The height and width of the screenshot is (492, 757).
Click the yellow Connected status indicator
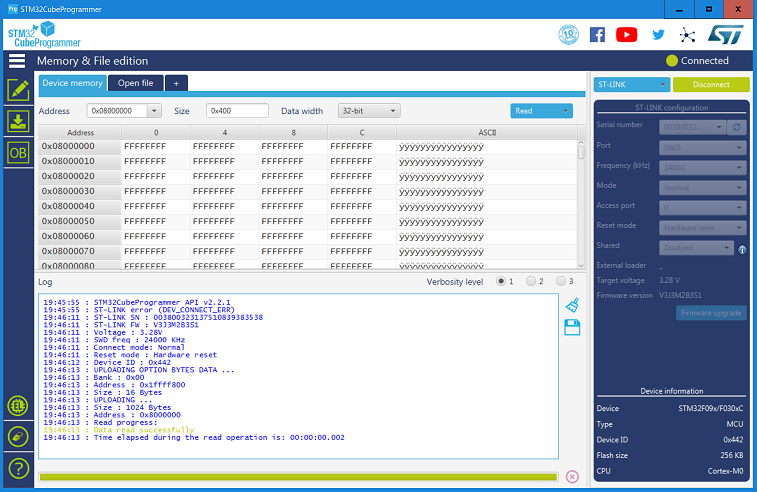click(x=672, y=60)
